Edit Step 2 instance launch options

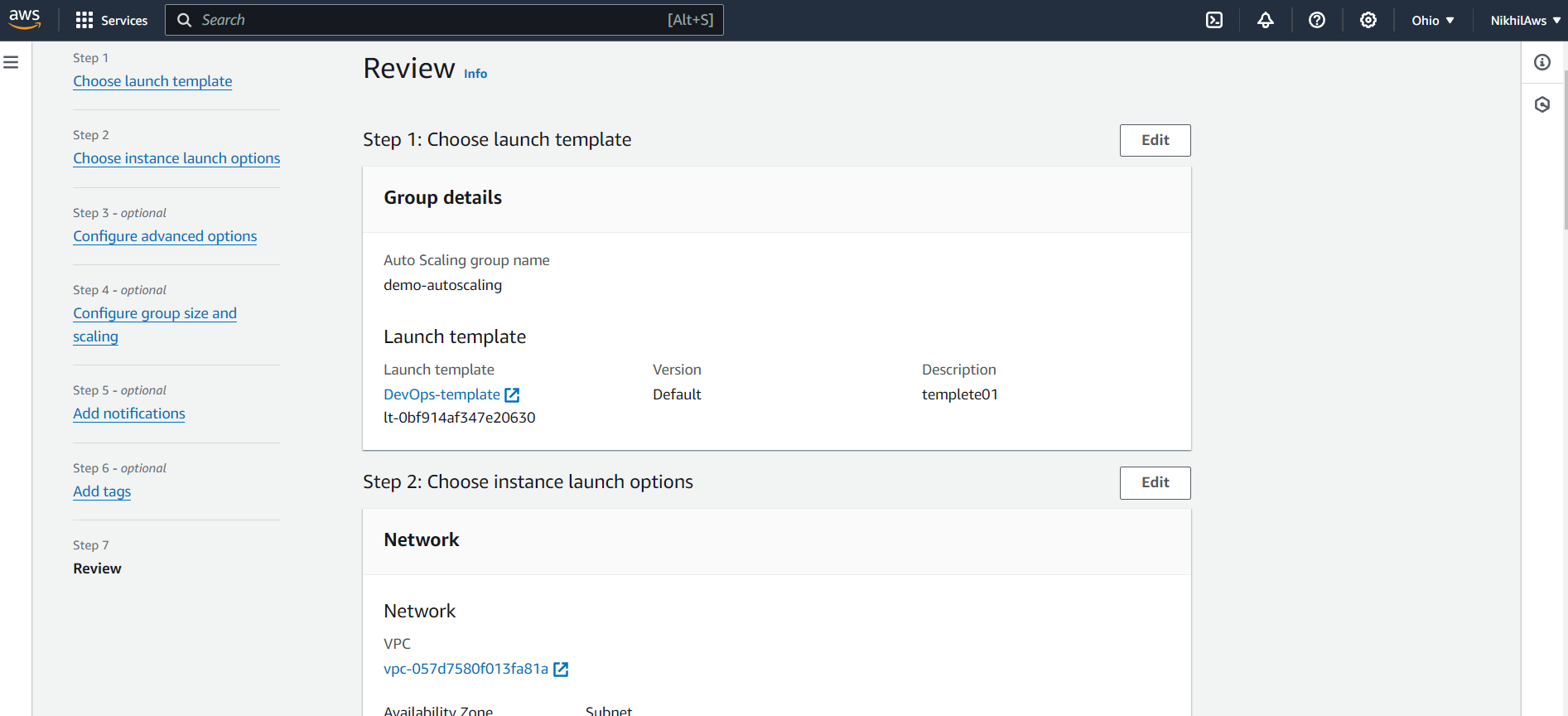[1155, 482]
